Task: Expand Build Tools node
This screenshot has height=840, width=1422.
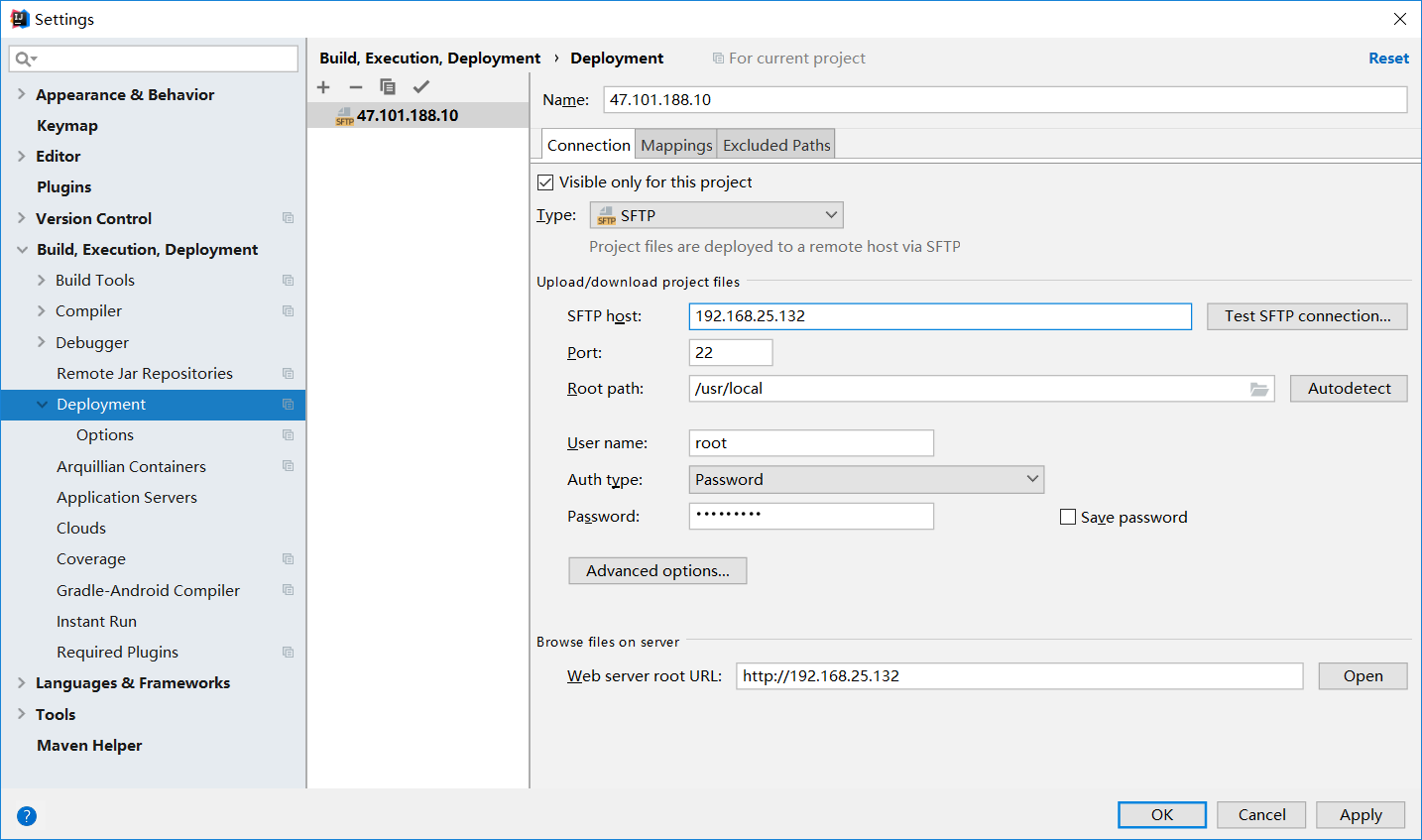Action: [x=42, y=281]
